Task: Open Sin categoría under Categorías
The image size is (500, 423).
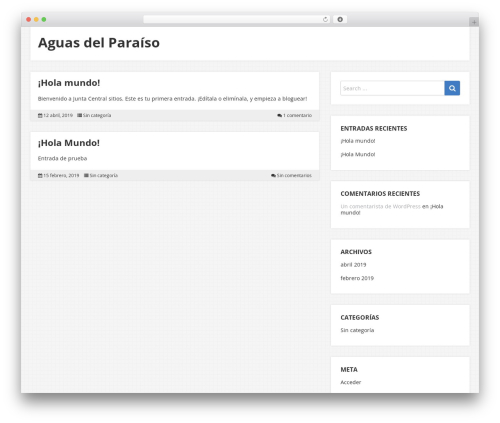Action: click(x=357, y=330)
